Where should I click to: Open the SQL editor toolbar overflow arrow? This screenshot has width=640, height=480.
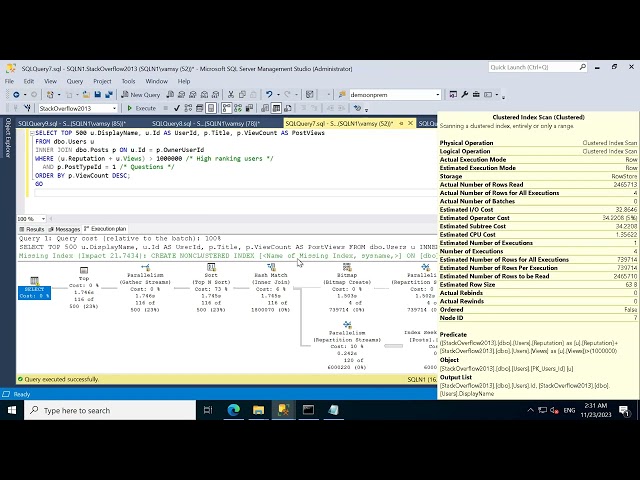coord(367,109)
